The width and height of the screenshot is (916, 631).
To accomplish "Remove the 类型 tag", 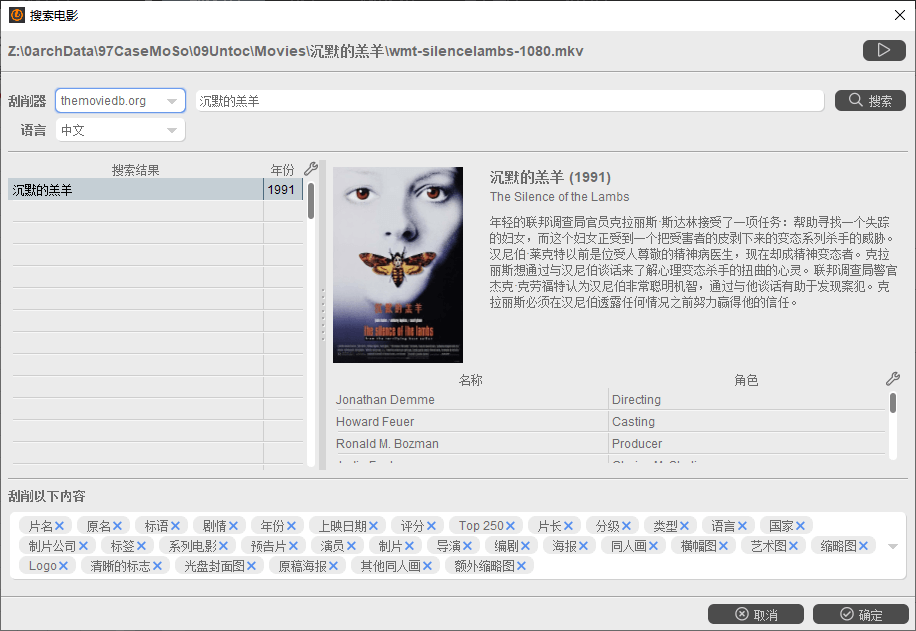I will pos(684,526).
